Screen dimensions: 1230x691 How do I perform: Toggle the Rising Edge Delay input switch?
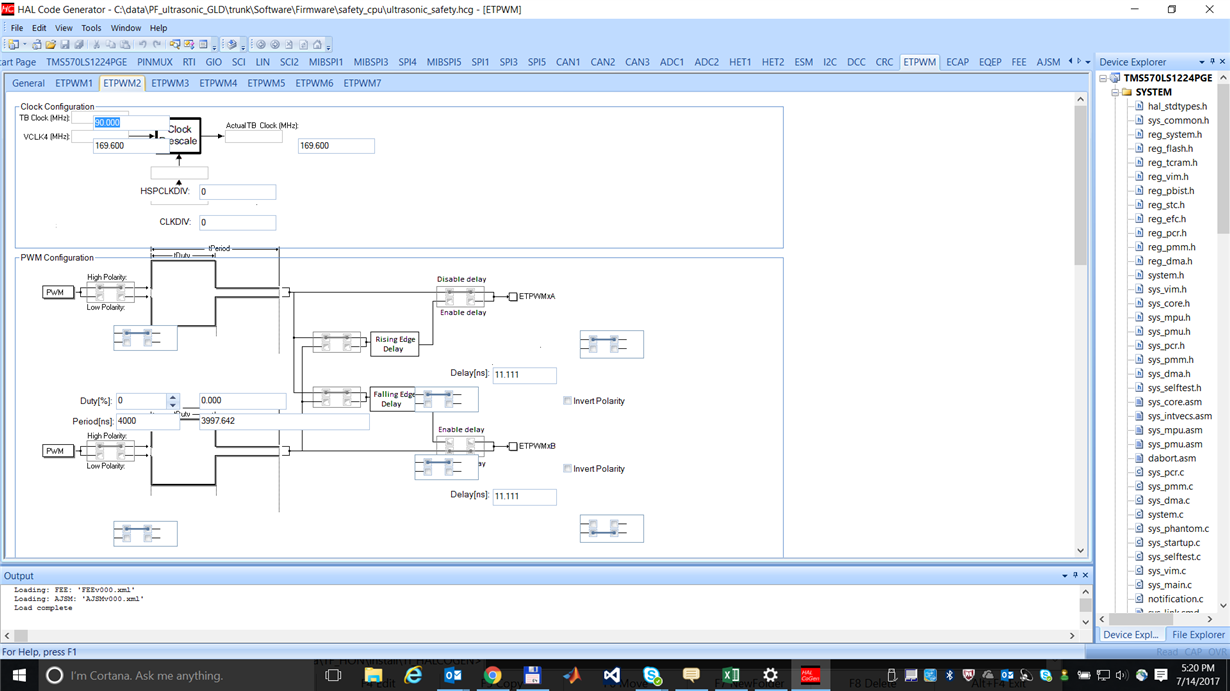337,343
